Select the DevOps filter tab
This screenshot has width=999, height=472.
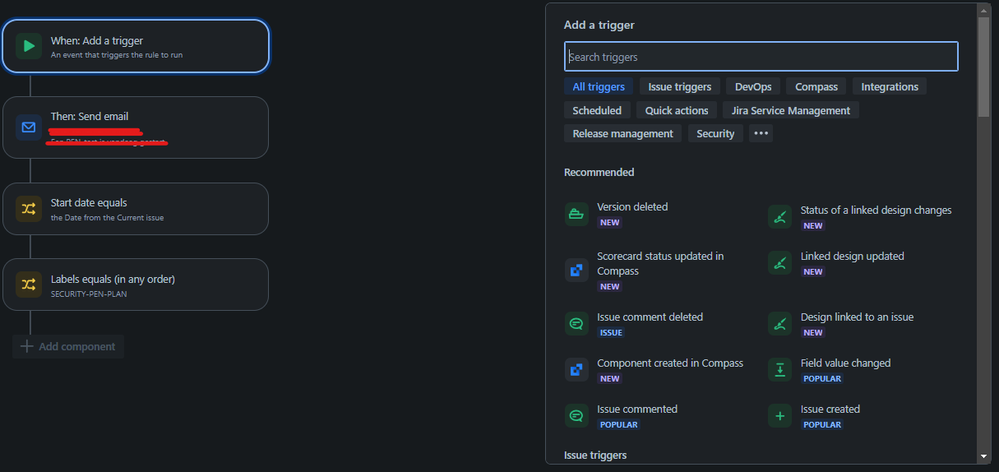753,87
